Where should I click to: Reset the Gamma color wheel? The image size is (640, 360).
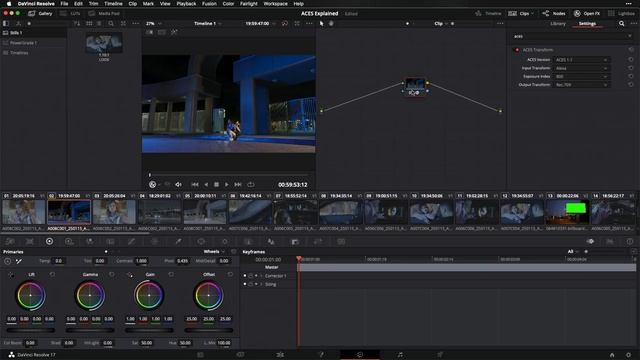[112, 275]
